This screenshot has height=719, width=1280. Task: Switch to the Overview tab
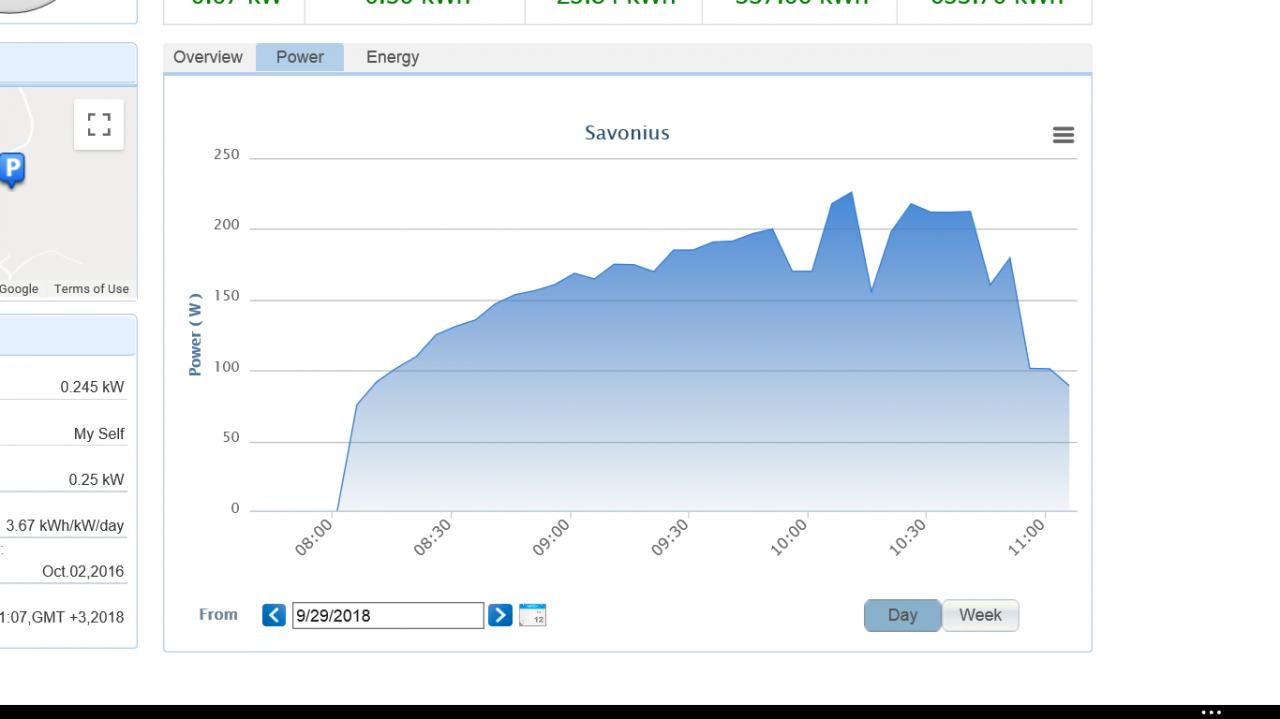pyautogui.click(x=208, y=57)
